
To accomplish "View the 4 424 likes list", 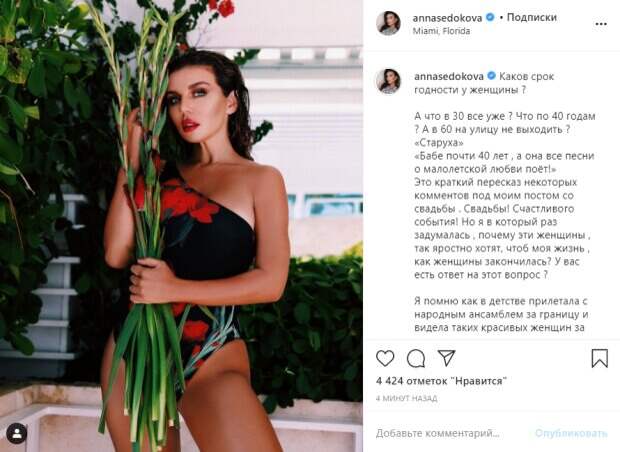I will coord(441,381).
